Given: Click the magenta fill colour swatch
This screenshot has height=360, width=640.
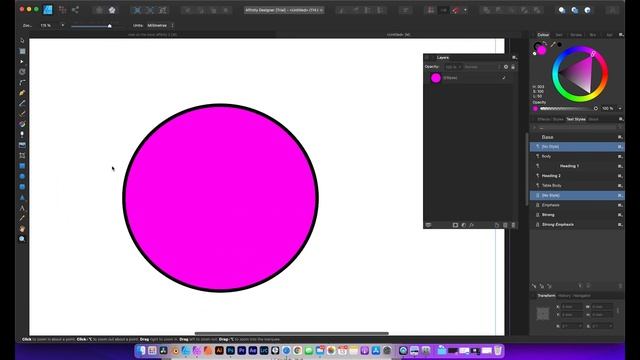Looking at the screenshot, I should tap(541, 50).
